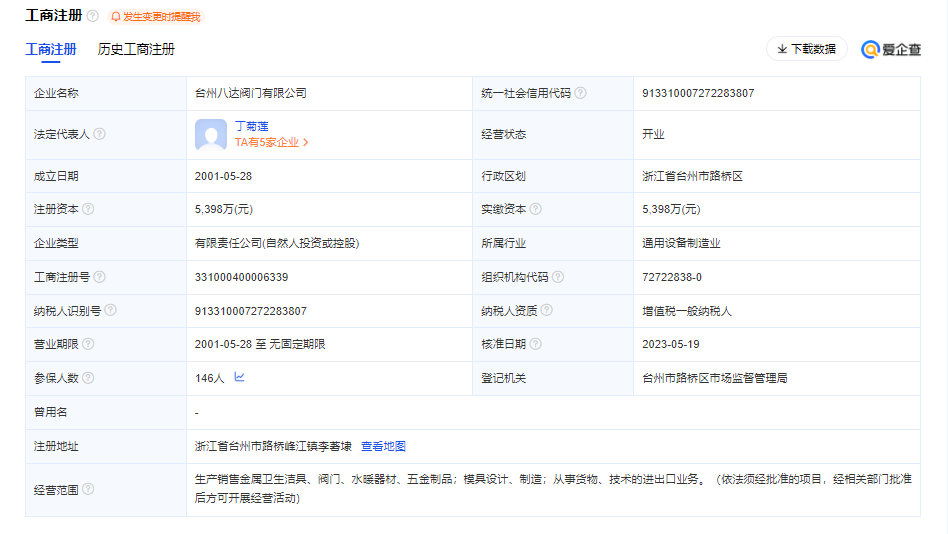Switch to the 历史工商注册 tab
The height and width of the screenshot is (534, 948).
(136, 49)
